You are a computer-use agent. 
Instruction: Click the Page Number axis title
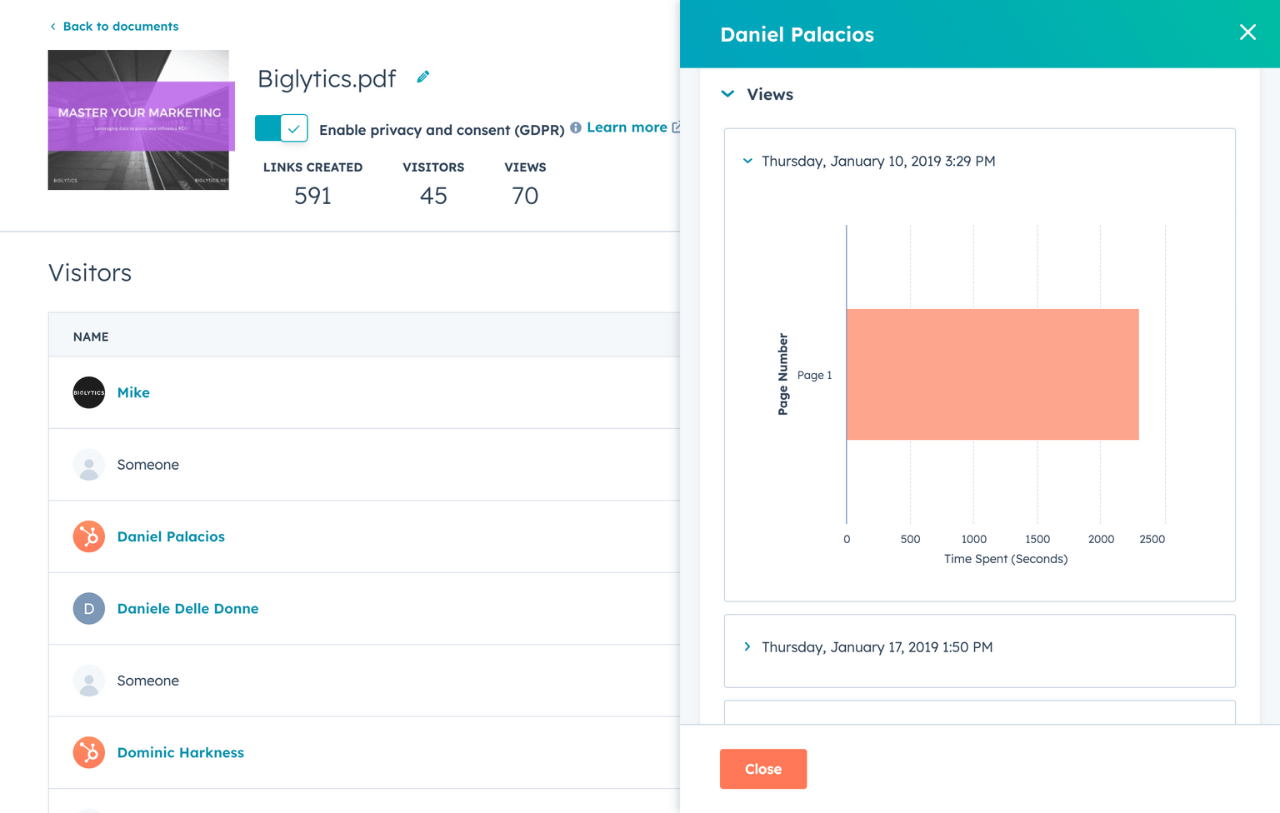[x=783, y=374]
